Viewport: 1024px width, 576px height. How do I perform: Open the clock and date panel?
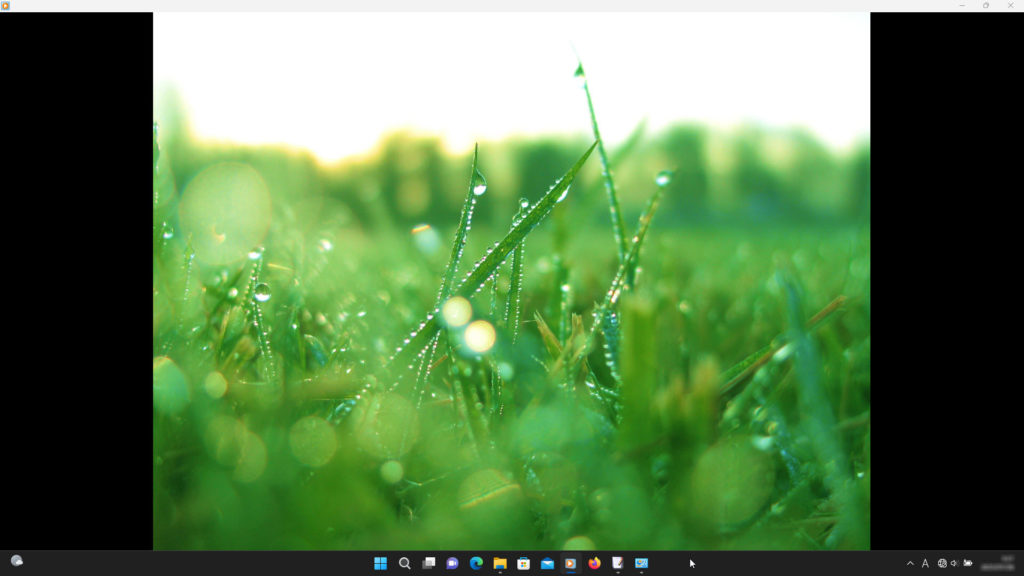pyautogui.click(x=999, y=563)
